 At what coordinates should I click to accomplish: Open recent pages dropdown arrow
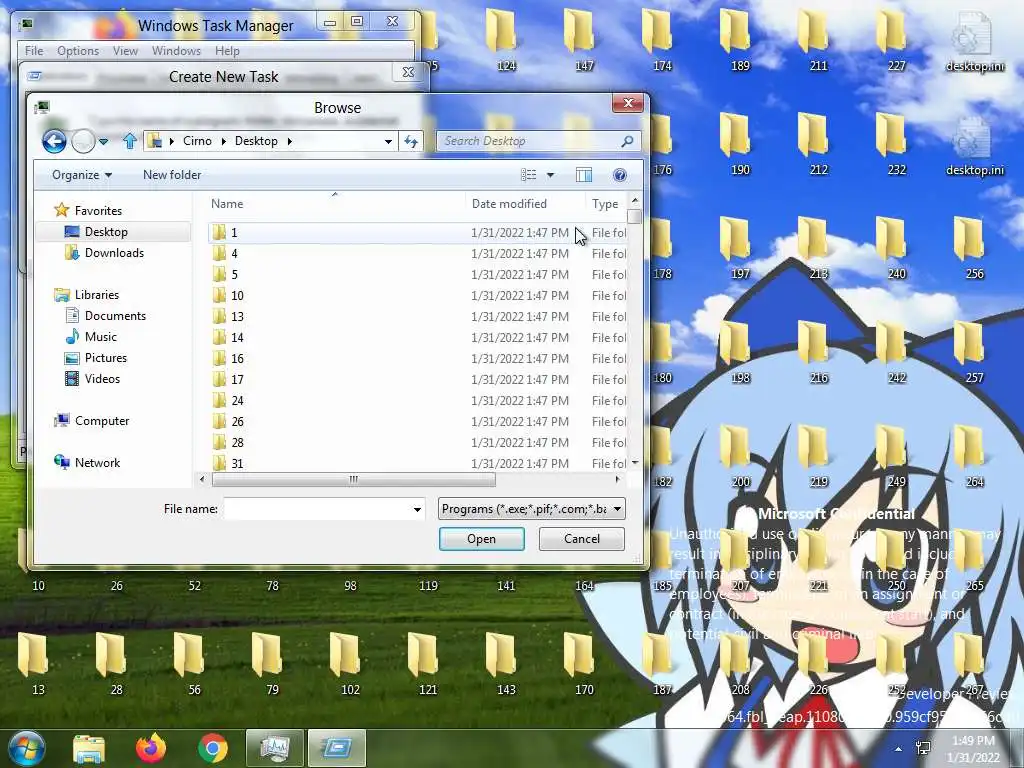click(103, 141)
